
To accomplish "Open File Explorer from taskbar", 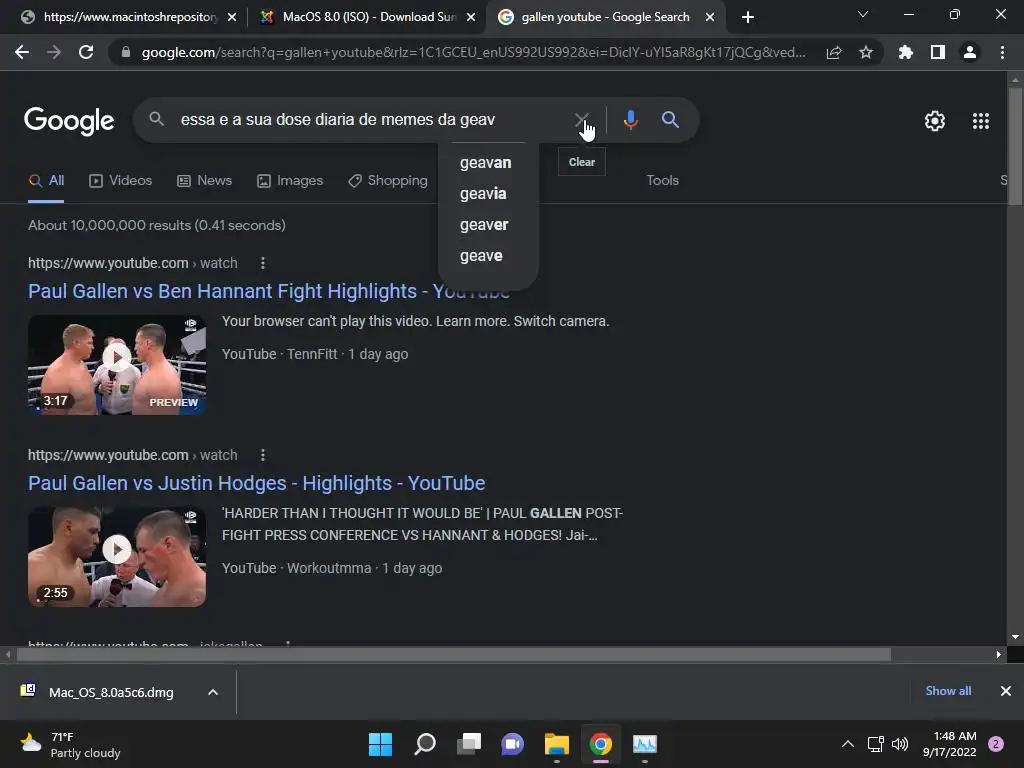I will pyautogui.click(x=556, y=744).
